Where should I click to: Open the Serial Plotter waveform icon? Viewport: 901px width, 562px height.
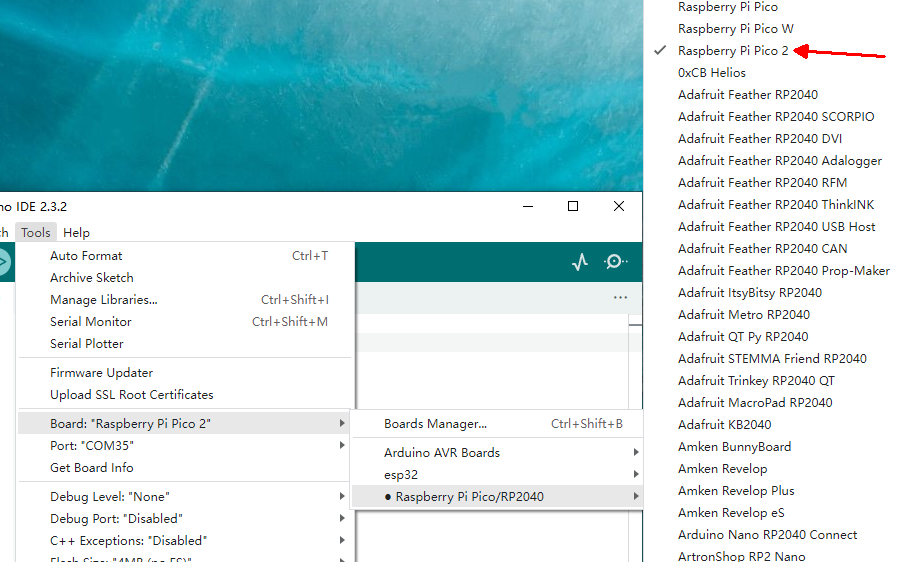pyautogui.click(x=580, y=262)
